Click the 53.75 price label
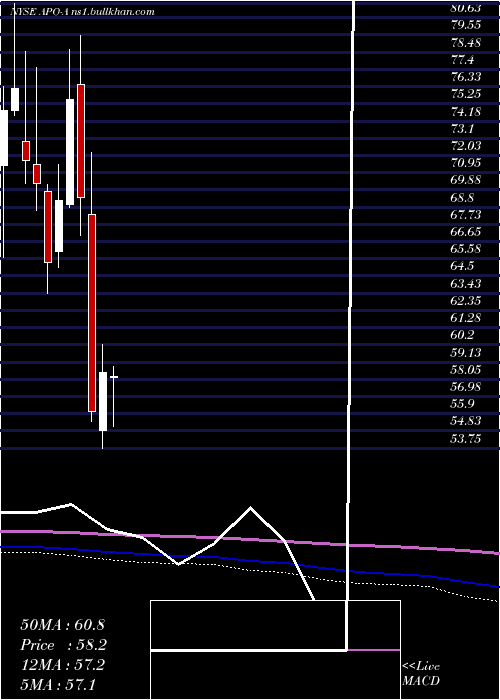Image resolution: width=500 pixels, height=700 pixels. pos(466,439)
